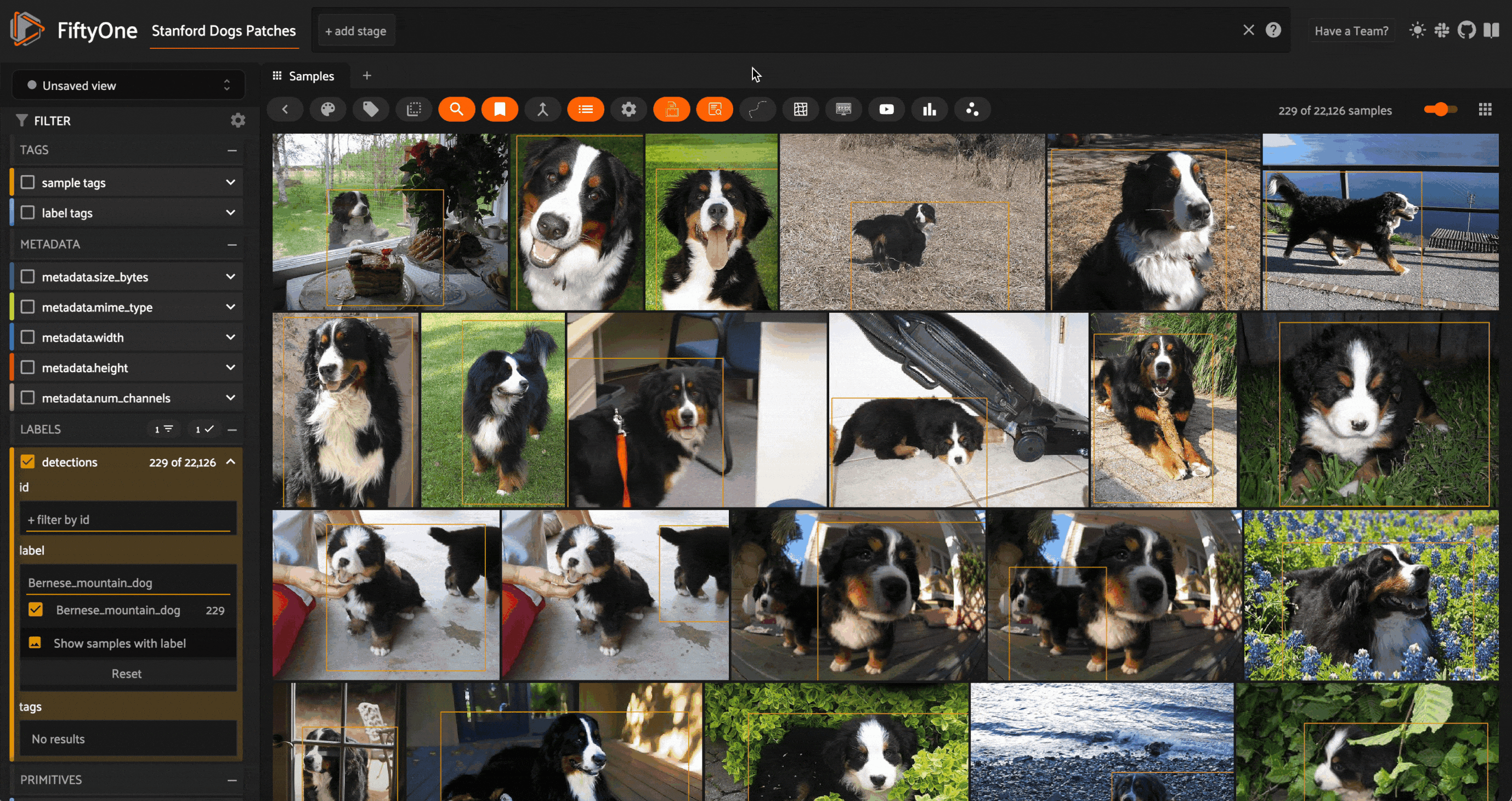The image size is (1512, 801).
Task: Open the bar chart histograms icon
Action: pyautogui.click(x=929, y=109)
